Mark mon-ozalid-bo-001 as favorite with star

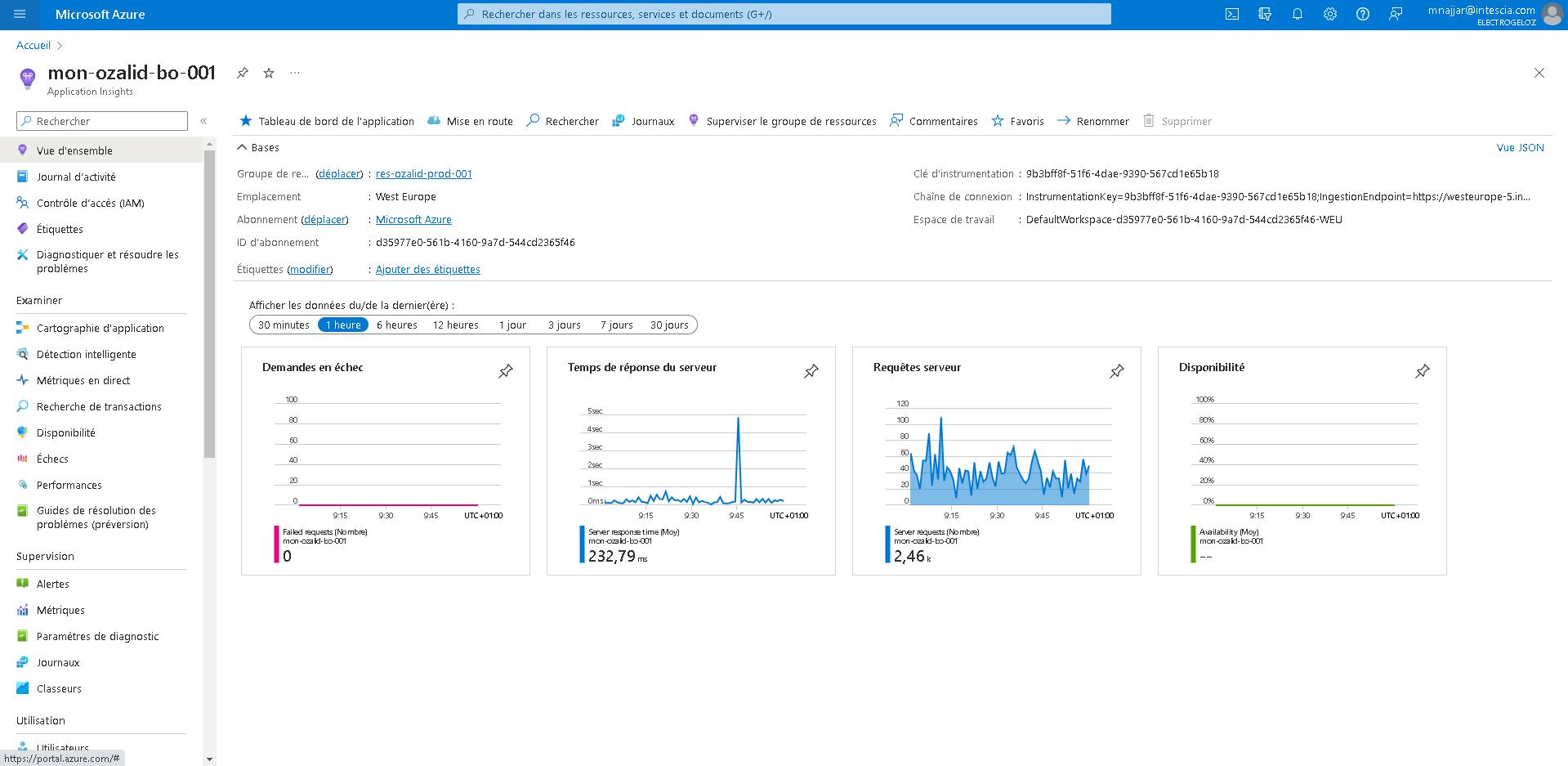click(x=269, y=73)
